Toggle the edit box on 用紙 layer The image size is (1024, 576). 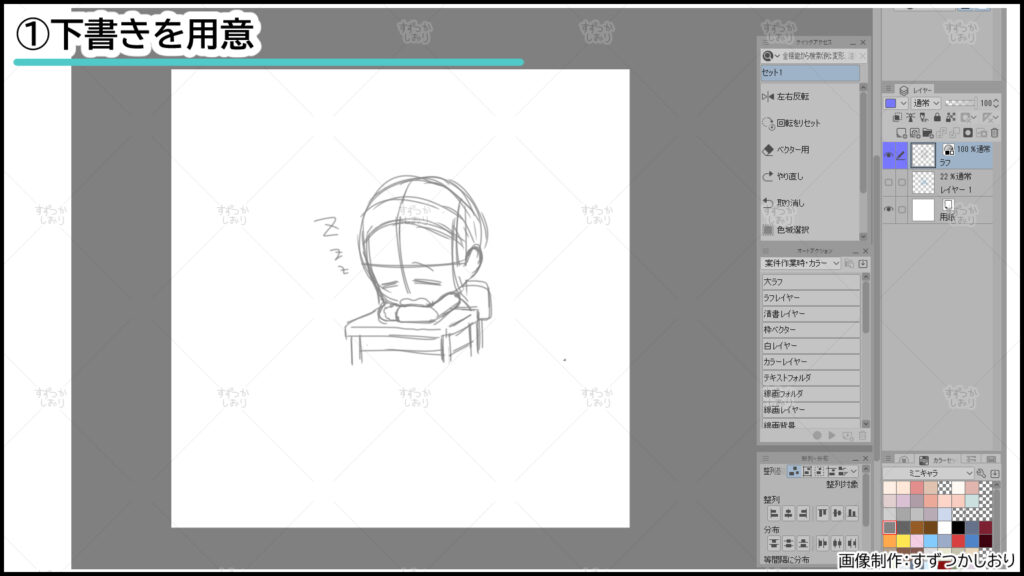[x=901, y=210]
